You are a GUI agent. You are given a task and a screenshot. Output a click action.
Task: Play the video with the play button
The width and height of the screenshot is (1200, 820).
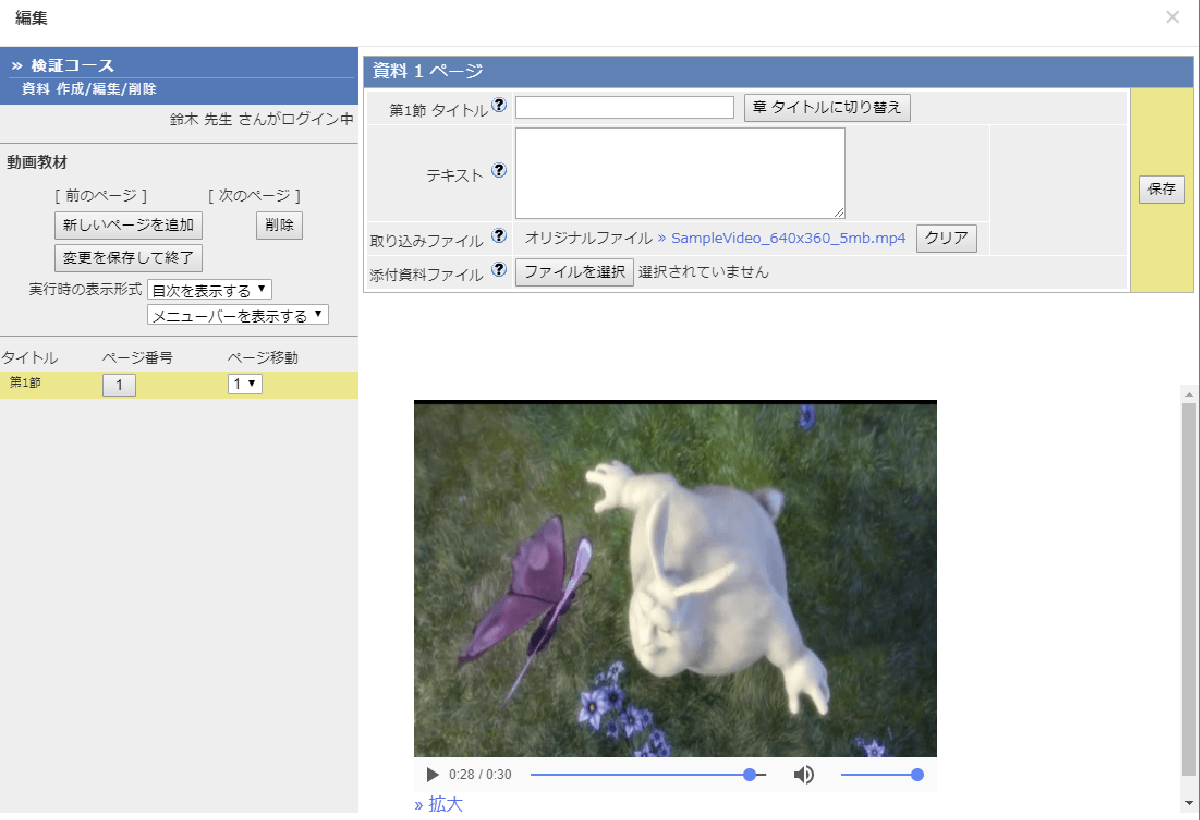coord(432,775)
